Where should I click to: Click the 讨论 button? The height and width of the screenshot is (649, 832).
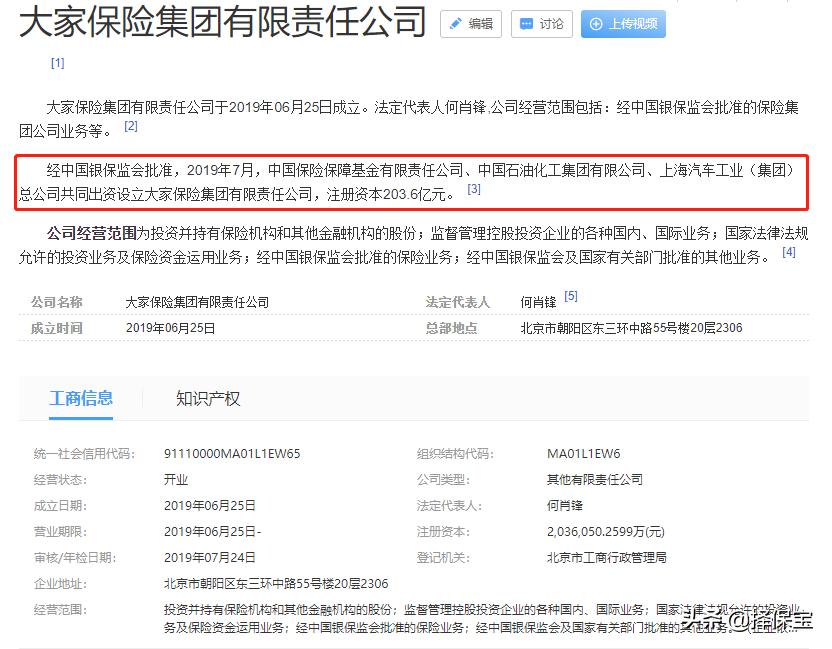(541, 24)
